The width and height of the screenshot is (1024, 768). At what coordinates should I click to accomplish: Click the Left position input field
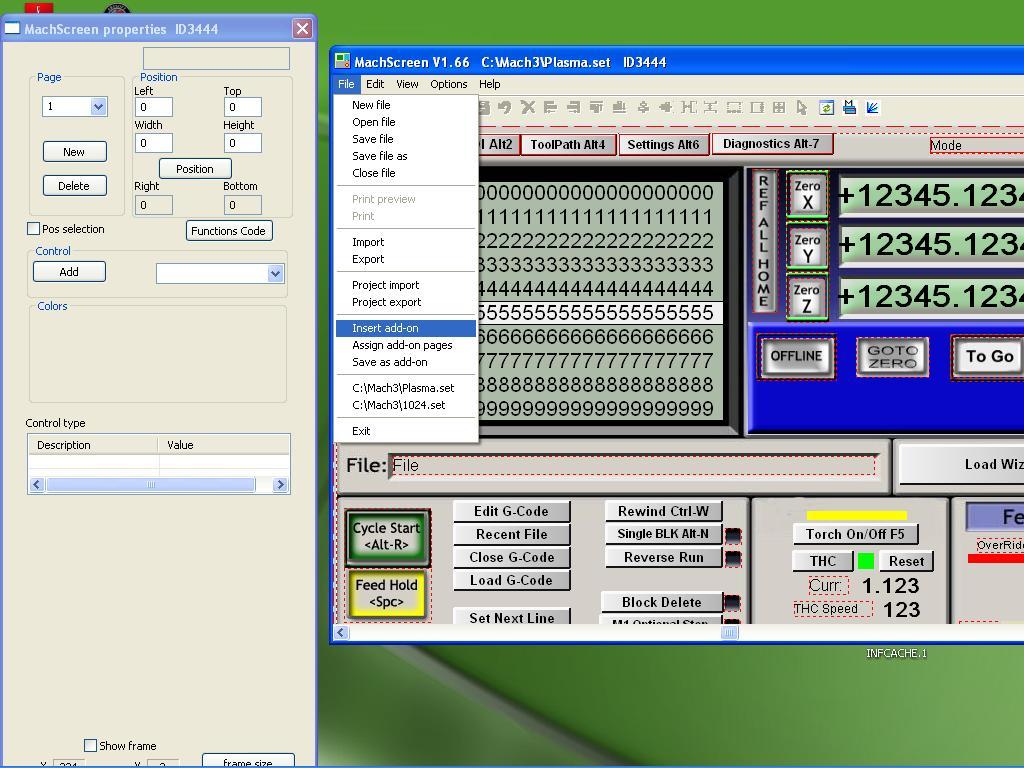153,107
